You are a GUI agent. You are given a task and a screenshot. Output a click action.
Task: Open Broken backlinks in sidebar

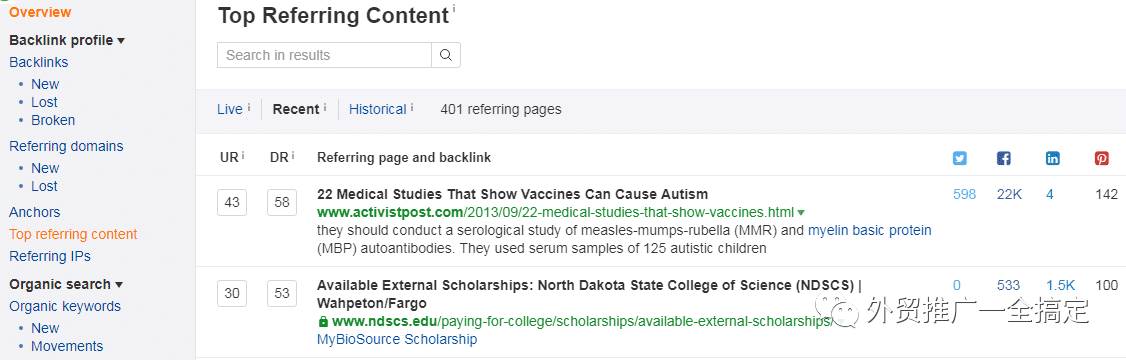(53, 120)
